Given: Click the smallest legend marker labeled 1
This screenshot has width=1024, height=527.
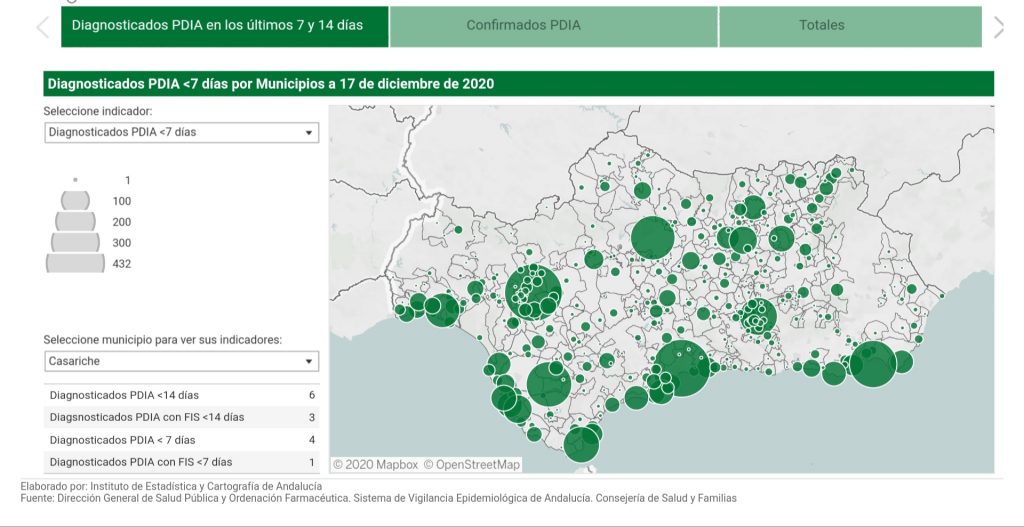Looking at the screenshot, I should pyautogui.click(x=75, y=180).
